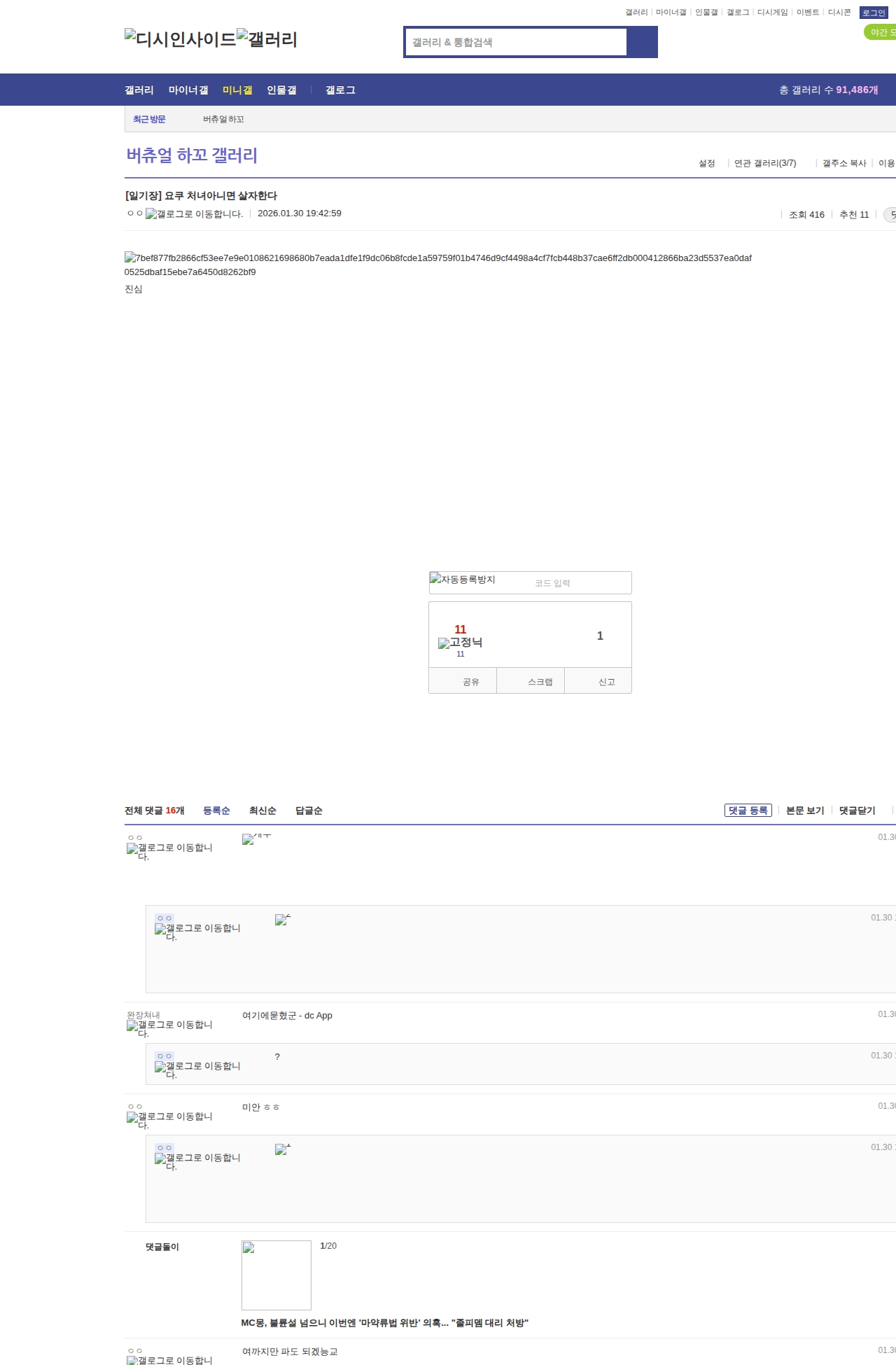
Task: Click the 댓글 등록 button
Action: tap(748, 811)
